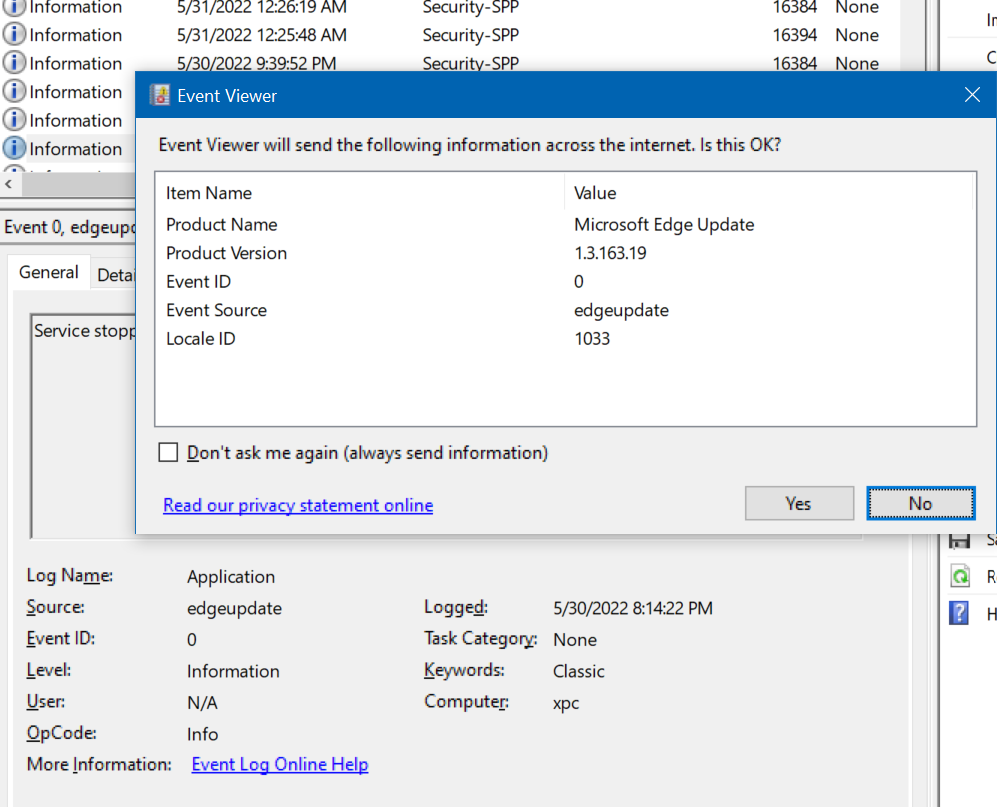The width and height of the screenshot is (997, 807).
Task: Click event ID 16394 cell
Action: coord(794,35)
